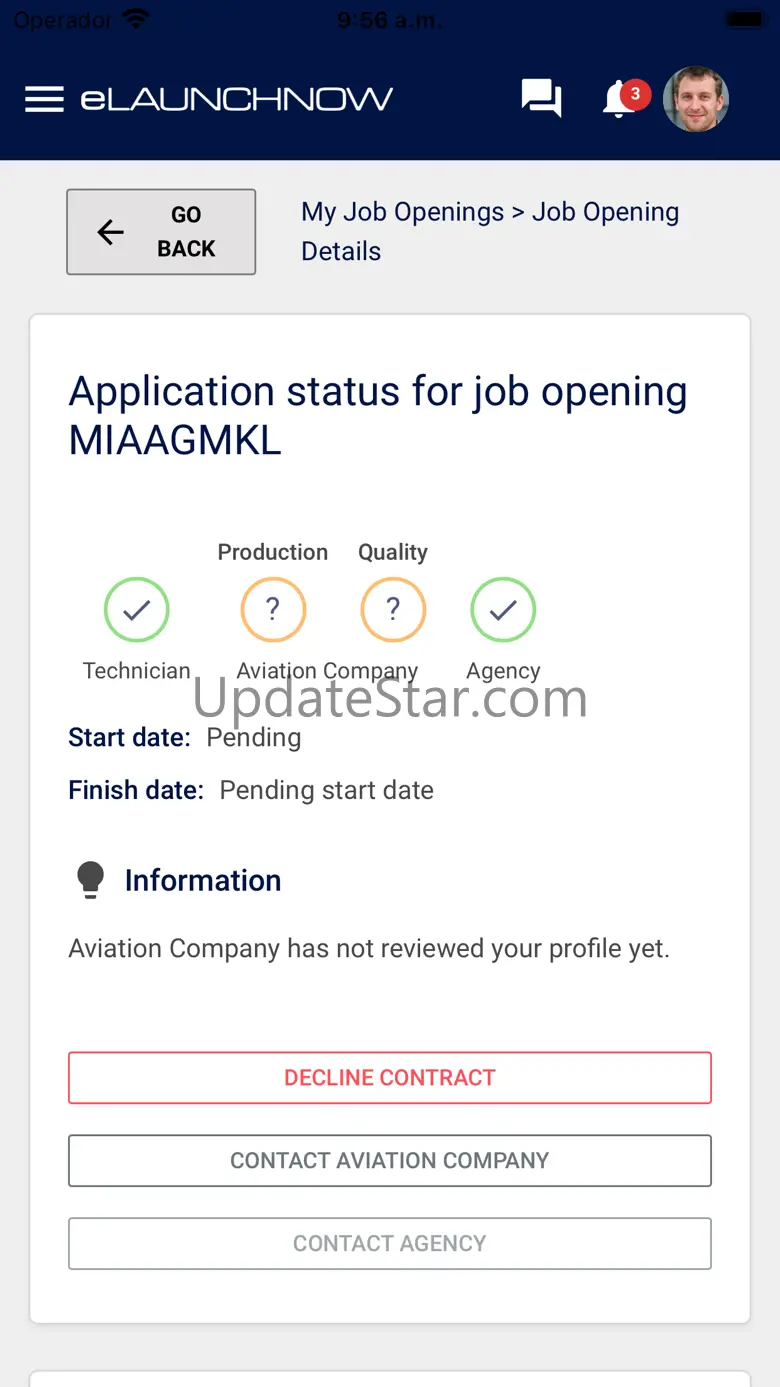Tap the Technician checkmark status circle
The width and height of the screenshot is (780, 1387).
click(137, 609)
